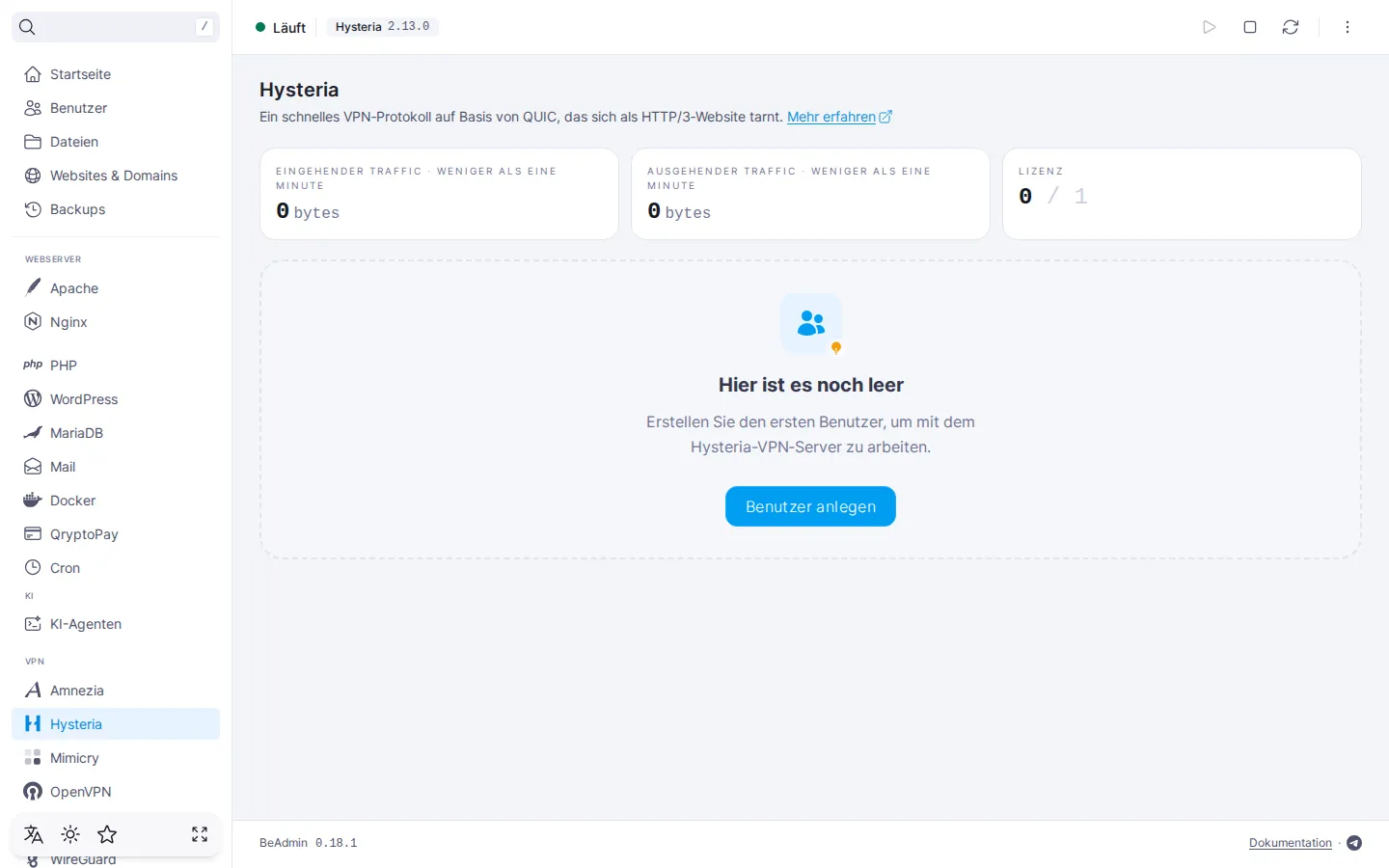The width and height of the screenshot is (1389, 868).
Task: Click the BeAdmin 0.18.1 version text
Action: coord(309,843)
